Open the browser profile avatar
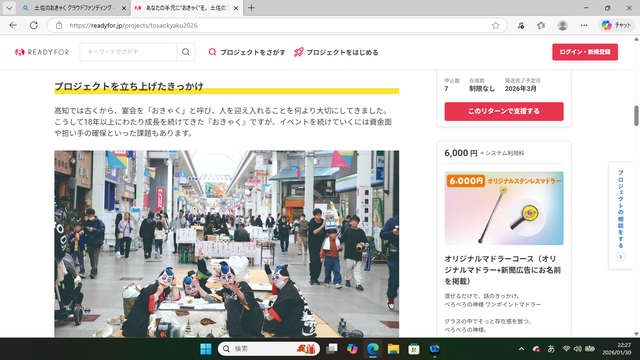640x360 pixels. [x=562, y=25]
